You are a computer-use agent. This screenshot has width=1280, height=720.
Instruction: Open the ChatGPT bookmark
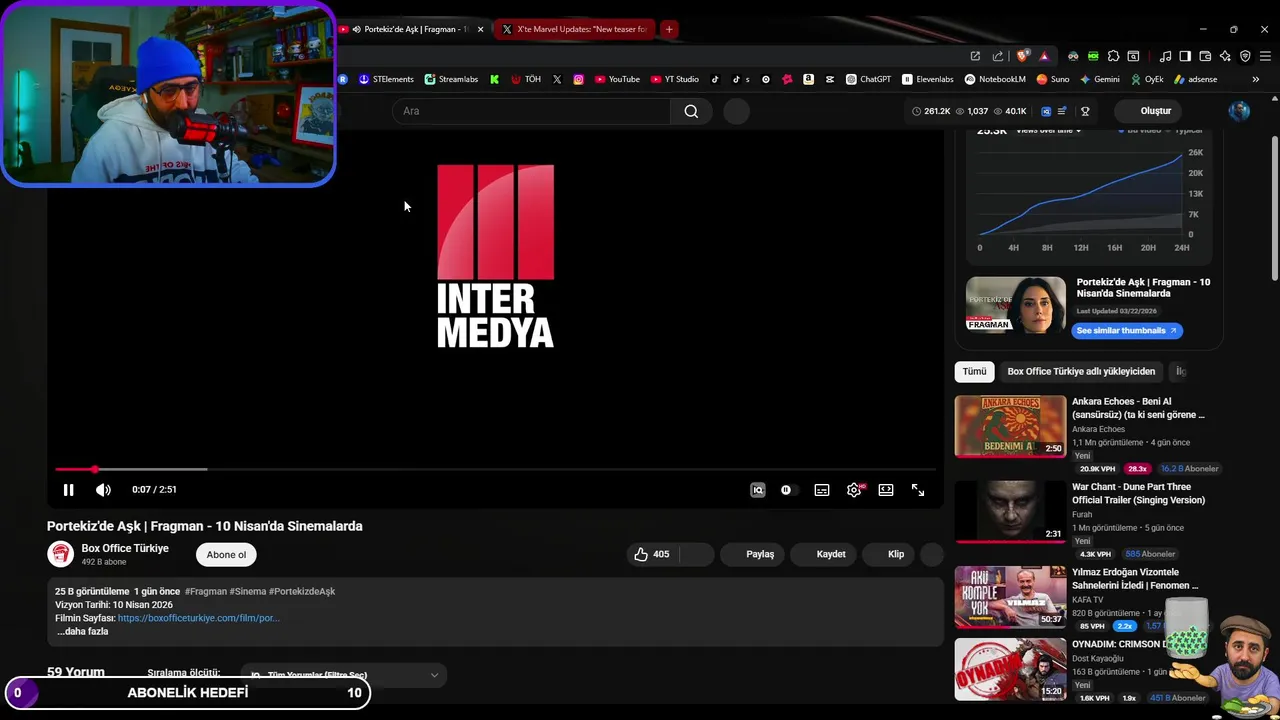(x=868, y=79)
